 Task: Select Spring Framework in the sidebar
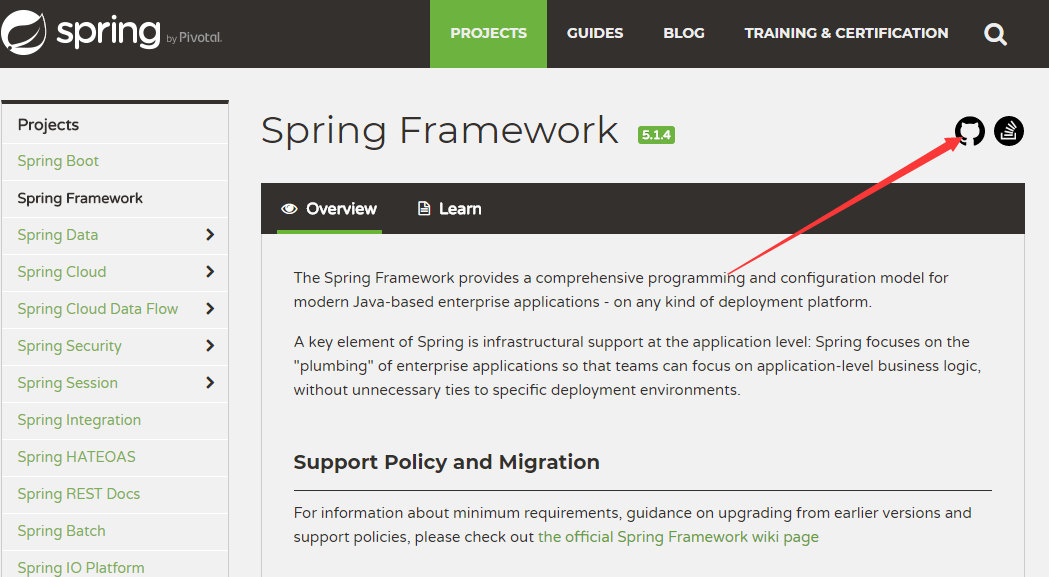(80, 198)
